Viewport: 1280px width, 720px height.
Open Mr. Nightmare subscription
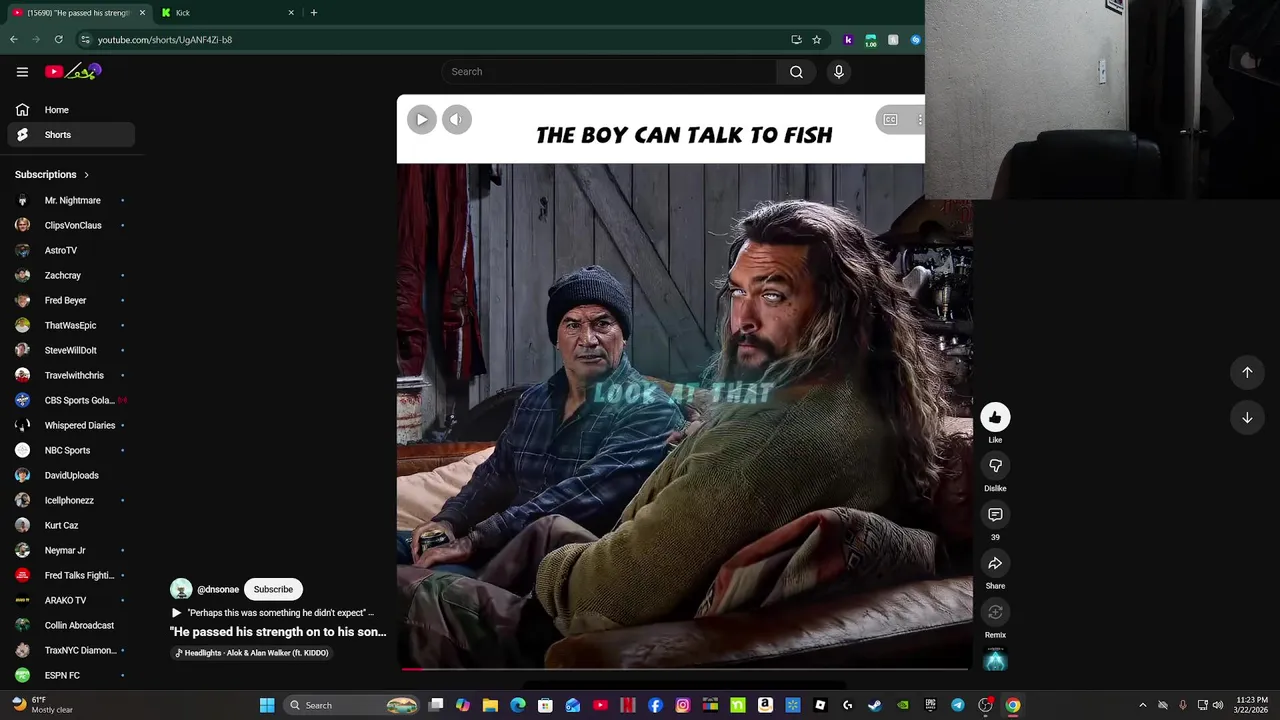71,200
